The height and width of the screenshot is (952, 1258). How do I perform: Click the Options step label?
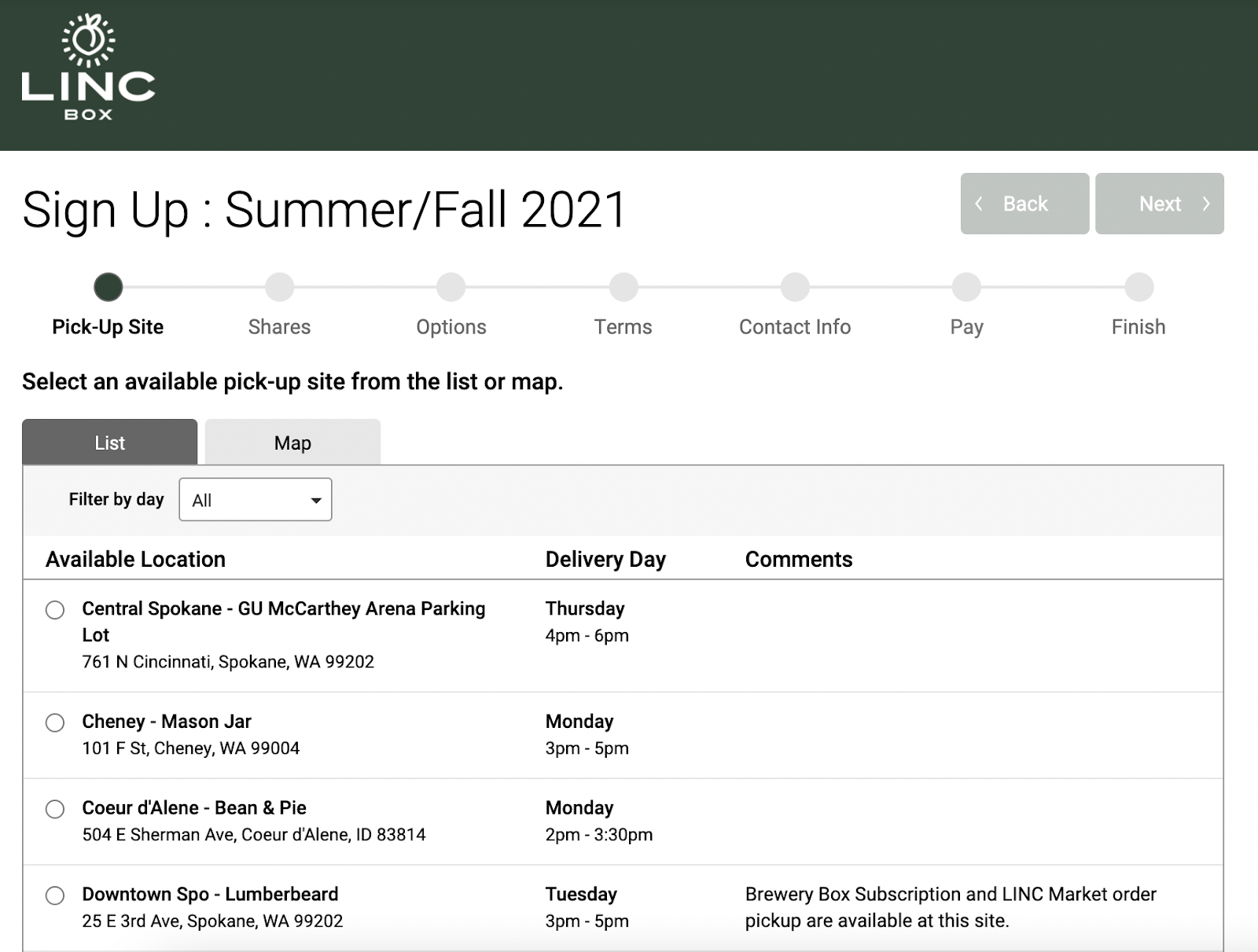pyautogui.click(x=451, y=327)
